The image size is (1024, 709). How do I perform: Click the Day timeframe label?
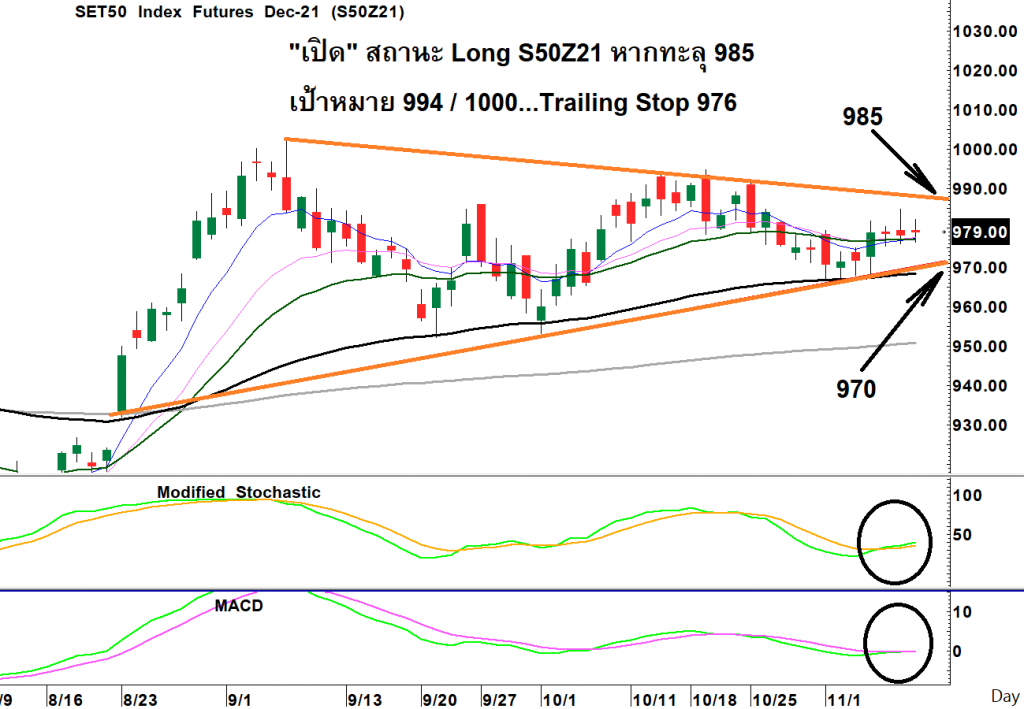pos(1005,696)
